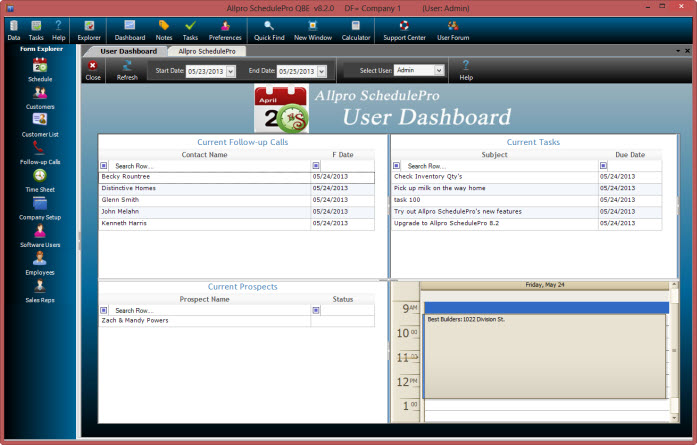This screenshot has width=697, height=445.
Task: Select Upgrade to Allpro SchedulePro 8.2 task
Action: coord(526,223)
